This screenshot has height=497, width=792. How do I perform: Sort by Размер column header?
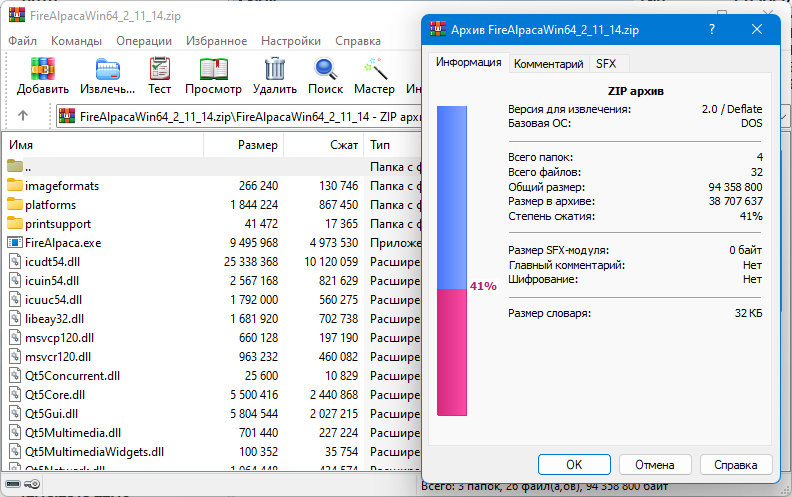pyautogui.click(x=243, y=145)
